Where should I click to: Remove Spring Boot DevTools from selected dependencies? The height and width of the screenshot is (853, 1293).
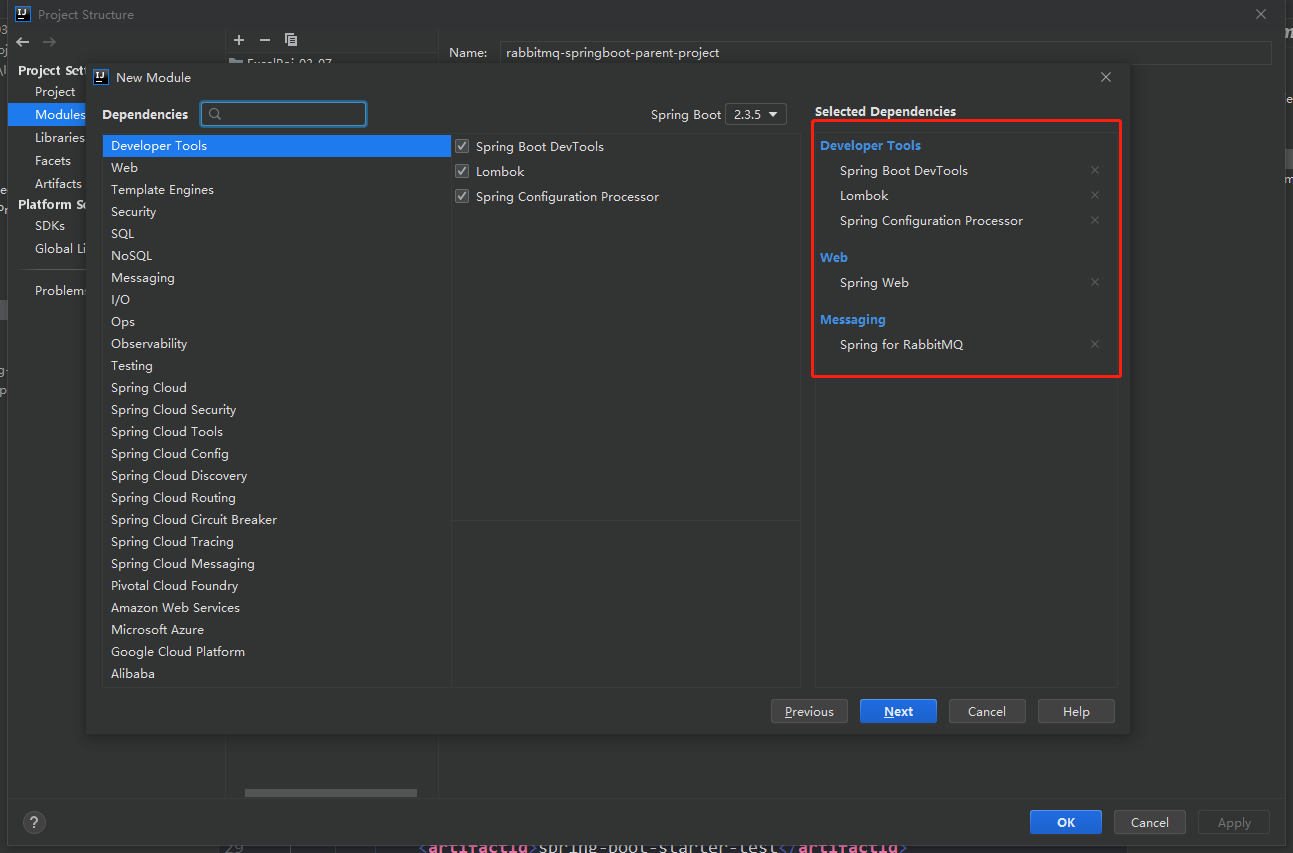click(x=1095, y=171)
